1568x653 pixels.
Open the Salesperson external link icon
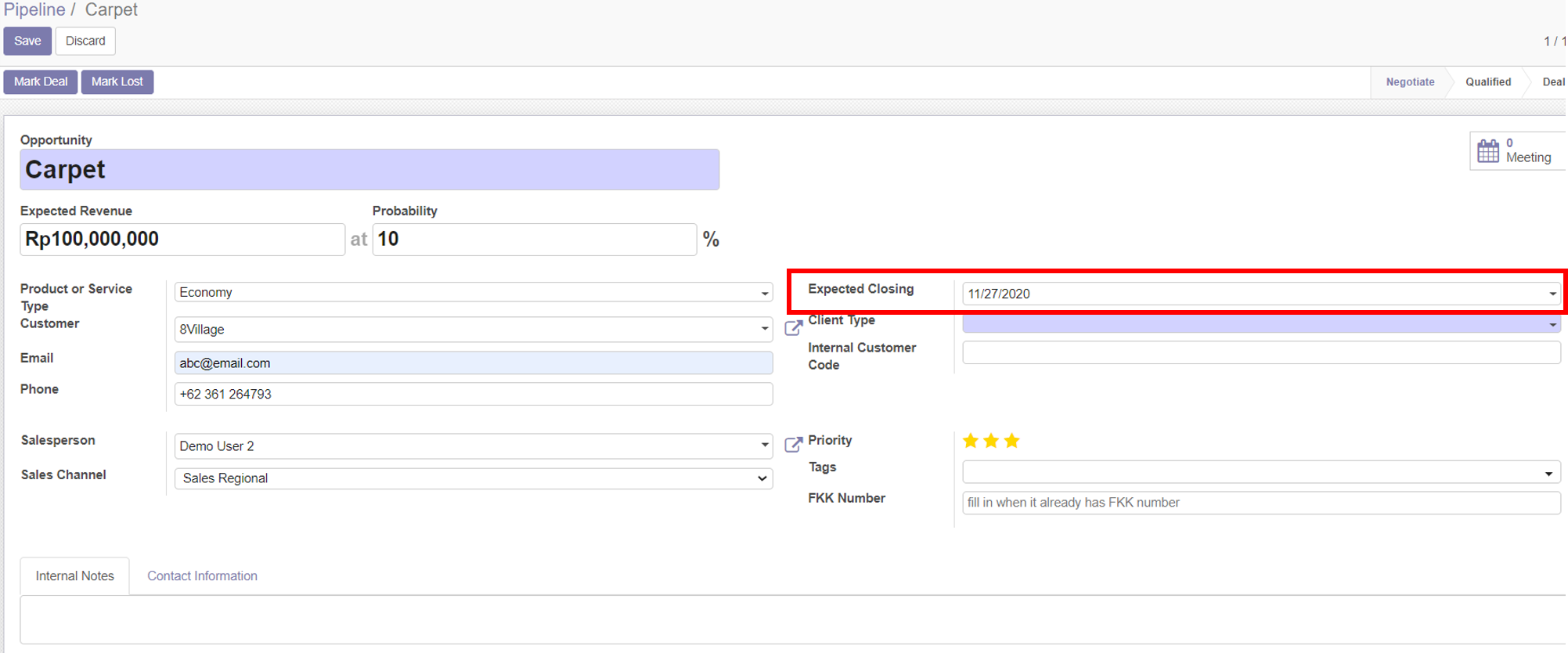tap(793, 445)
